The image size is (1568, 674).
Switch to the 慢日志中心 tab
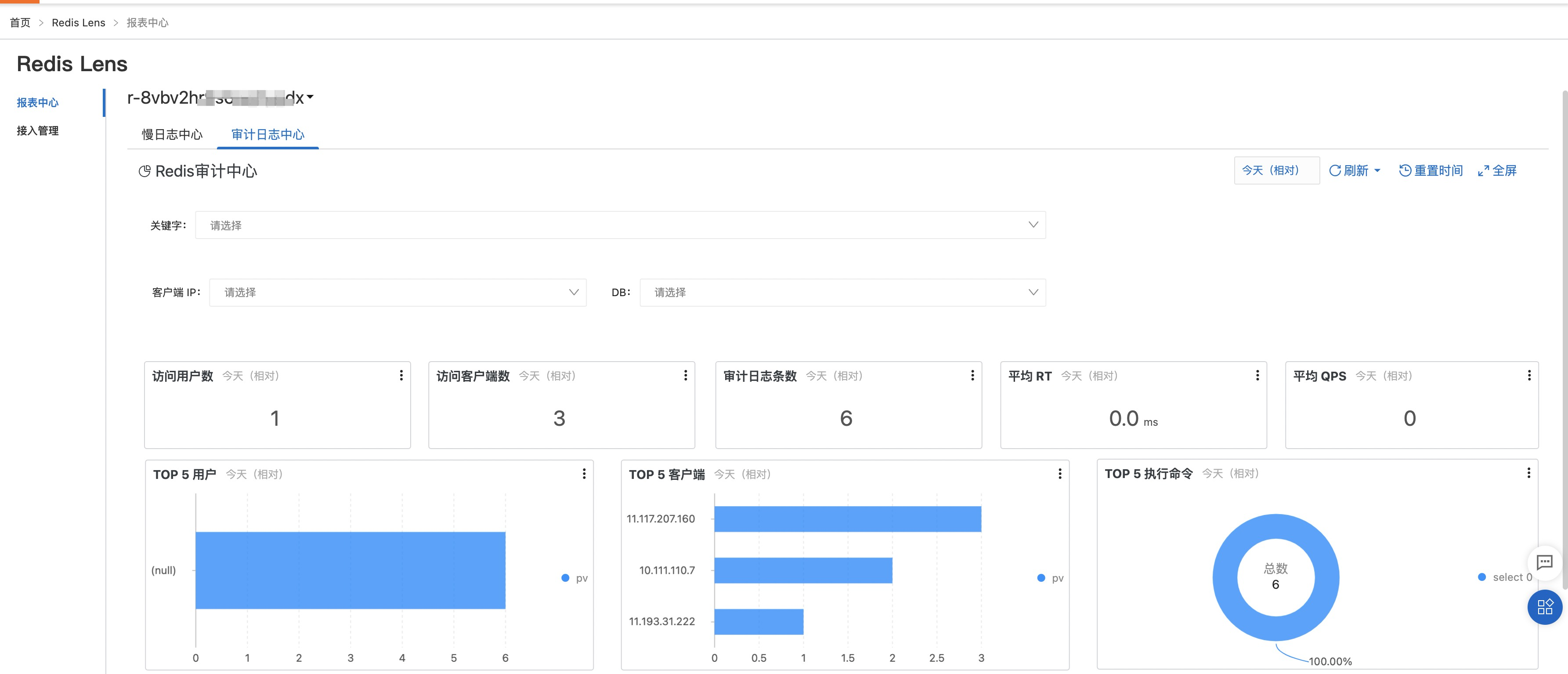coord(172,134)
